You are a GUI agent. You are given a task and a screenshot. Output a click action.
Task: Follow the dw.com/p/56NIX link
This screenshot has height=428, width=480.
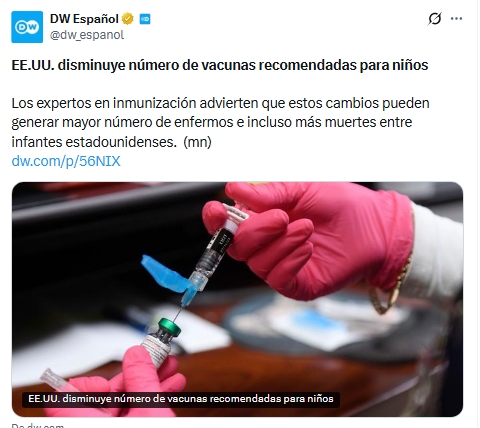click(66, 161)
